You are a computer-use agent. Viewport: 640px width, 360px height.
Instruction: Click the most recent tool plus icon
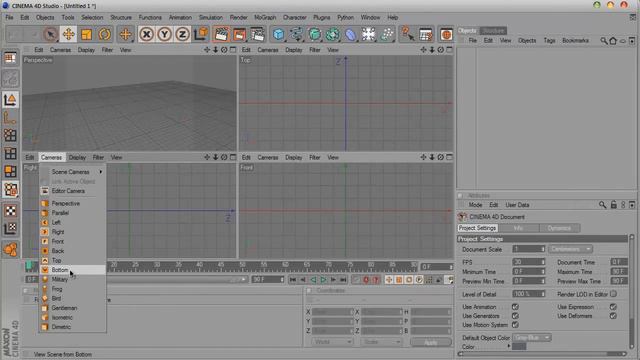125,34
